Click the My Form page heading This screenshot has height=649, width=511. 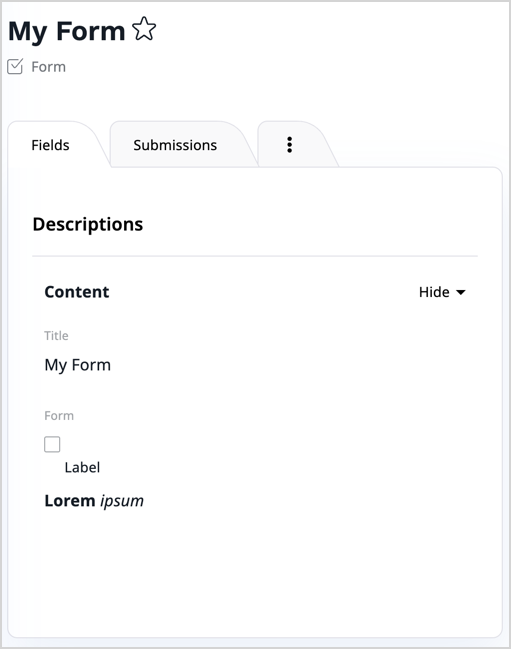[67, 31]
